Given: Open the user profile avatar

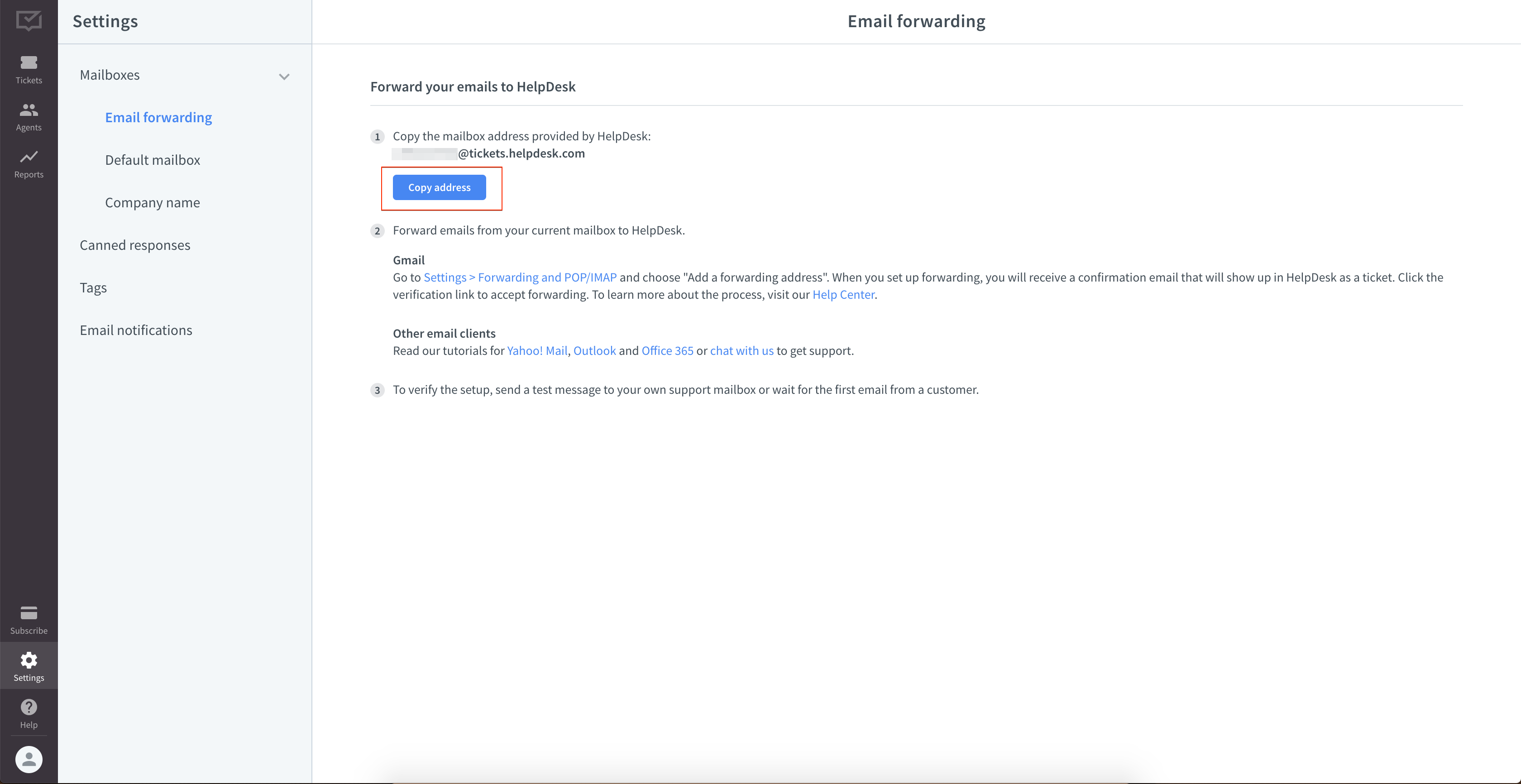Looking at the screenshot, I should 29,759.
